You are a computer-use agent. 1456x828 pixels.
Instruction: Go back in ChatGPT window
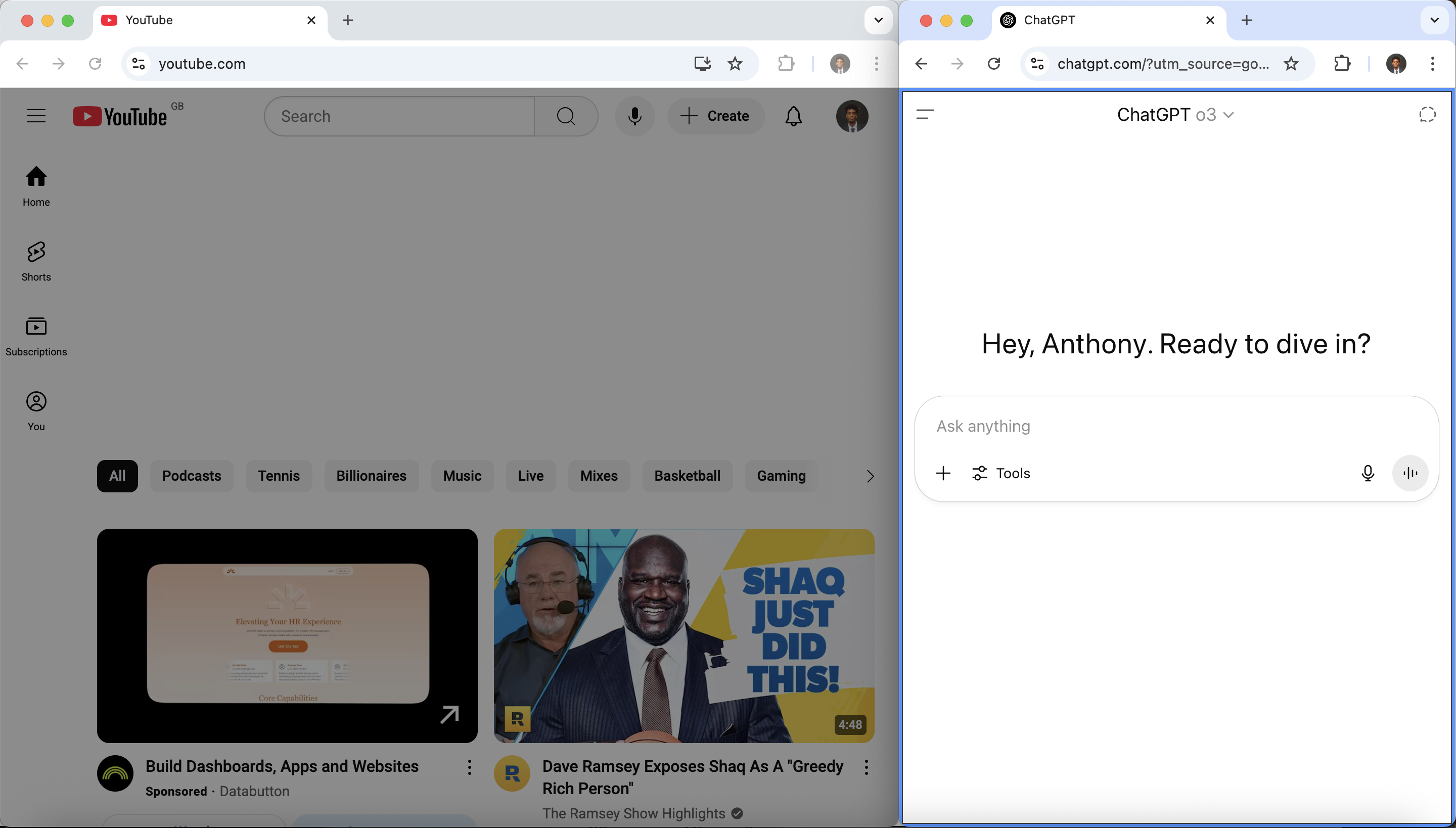pyautogui.click(x=921, y=63)
